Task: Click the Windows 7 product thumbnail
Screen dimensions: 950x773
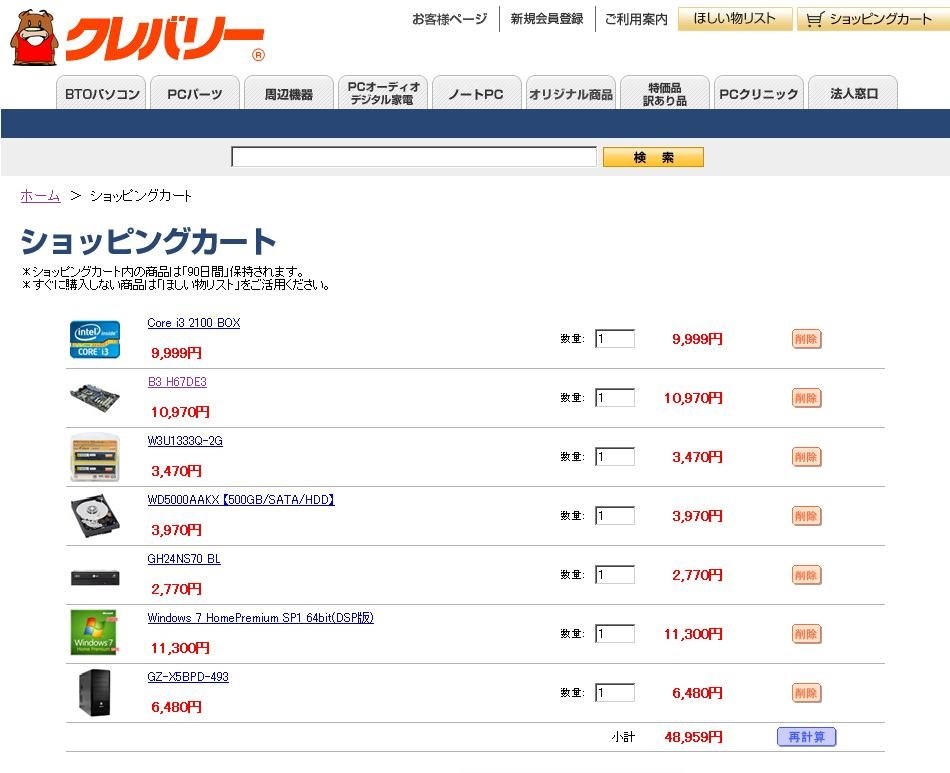Action: [94, 633]
